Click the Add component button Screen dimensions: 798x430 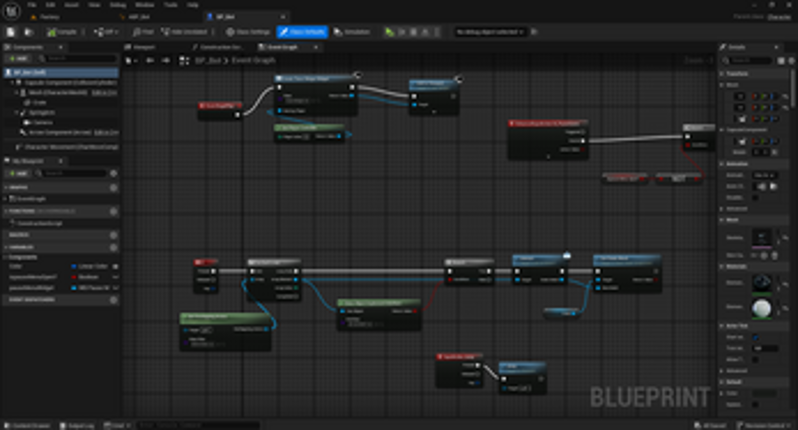coord(17,59)
